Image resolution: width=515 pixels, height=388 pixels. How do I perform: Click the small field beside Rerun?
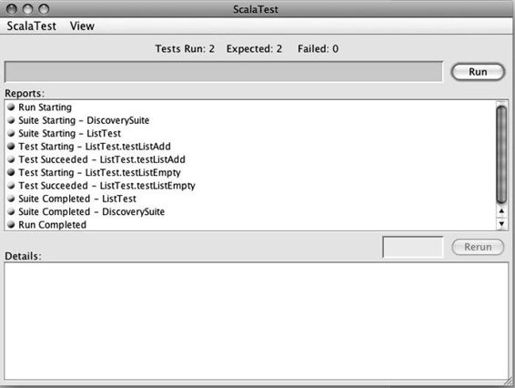(413, 247)
